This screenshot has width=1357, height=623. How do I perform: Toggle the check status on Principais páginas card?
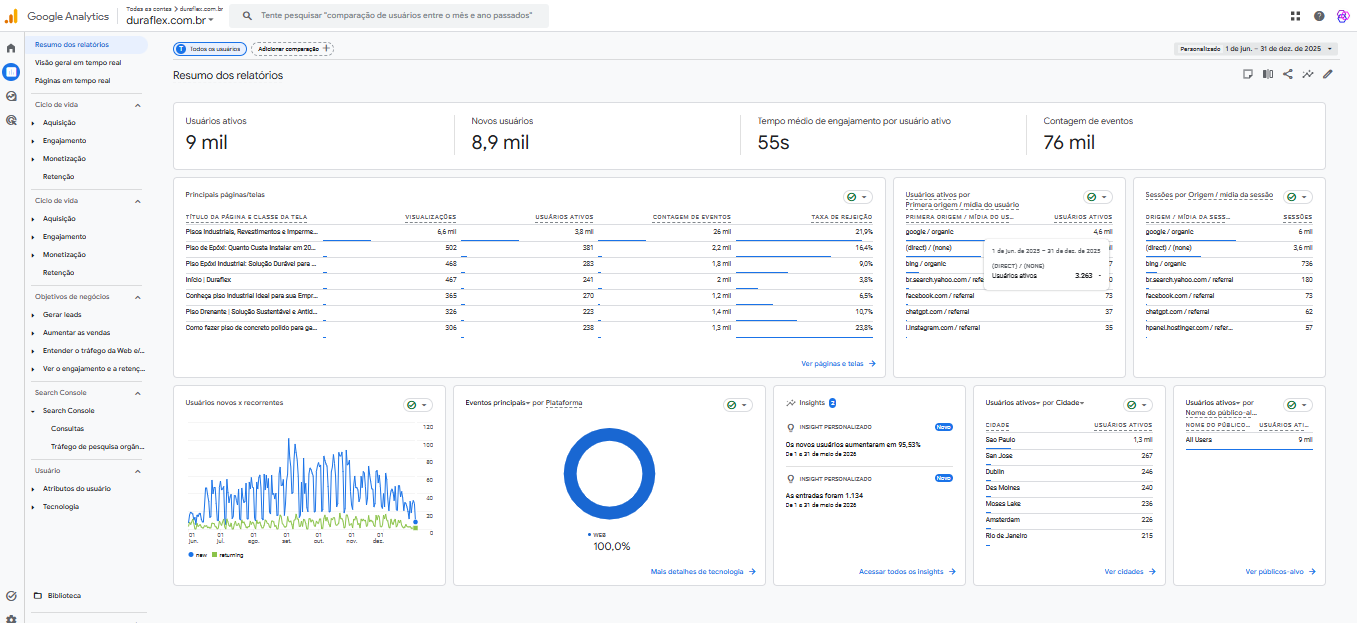coord(858,198)
